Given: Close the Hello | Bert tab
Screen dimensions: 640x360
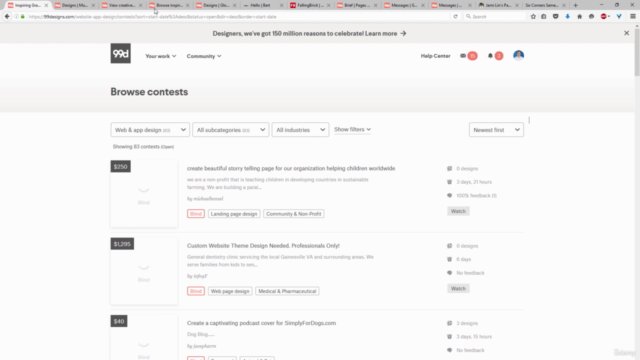Looking at the screenshot, I should pyautogui.click(x=281, y=5).
